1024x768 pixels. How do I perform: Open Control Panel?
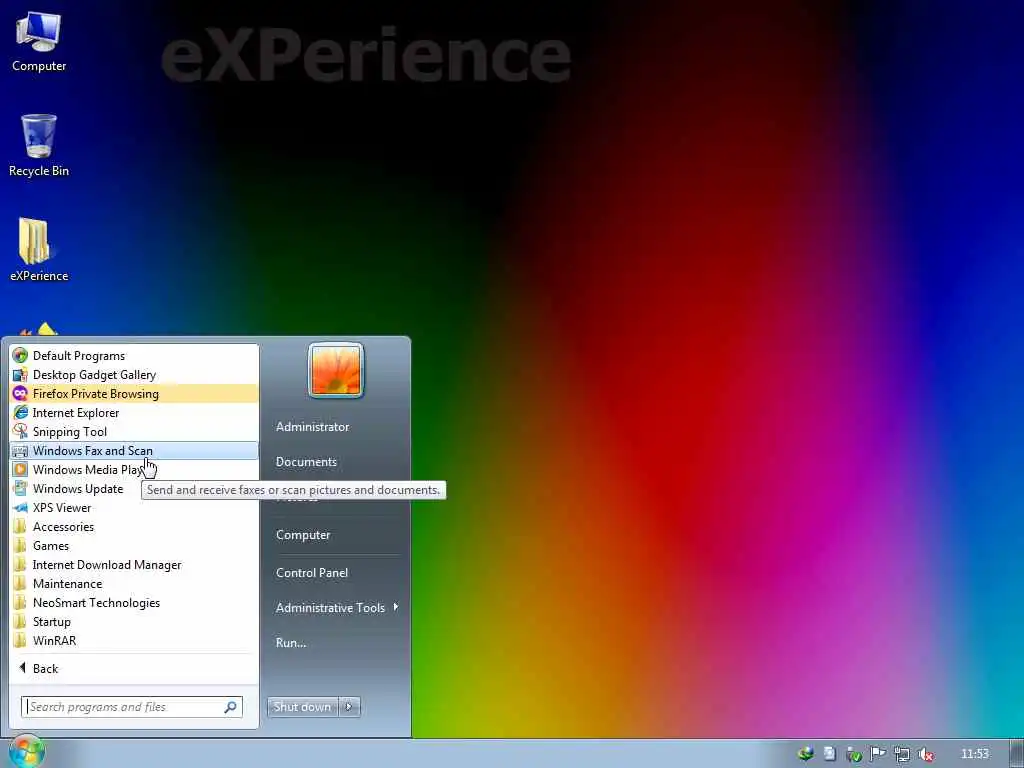point(312,573)
